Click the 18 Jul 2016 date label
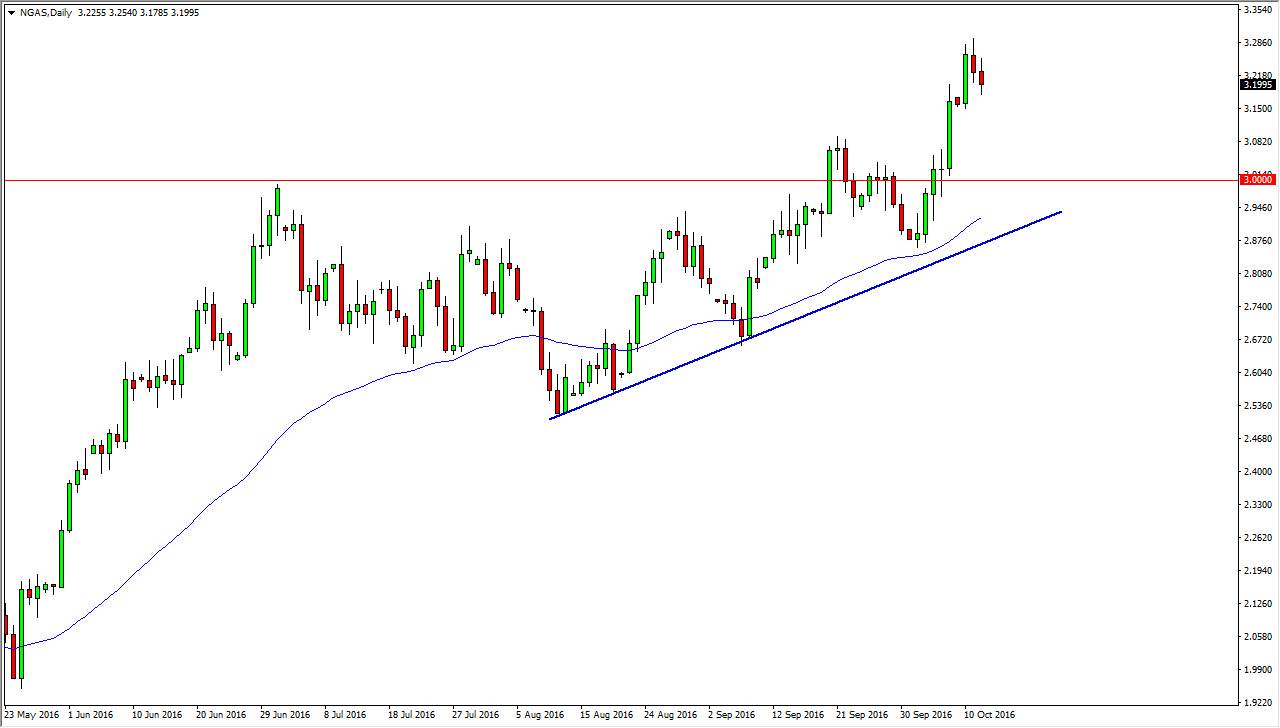 pos(412,716)
